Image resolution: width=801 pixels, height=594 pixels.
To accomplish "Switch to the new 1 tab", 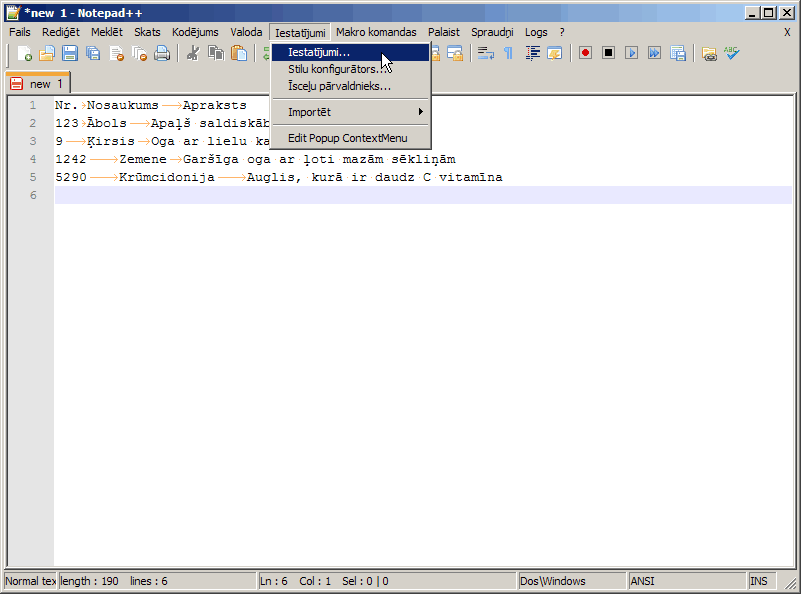I will click(x=38, y=83).
